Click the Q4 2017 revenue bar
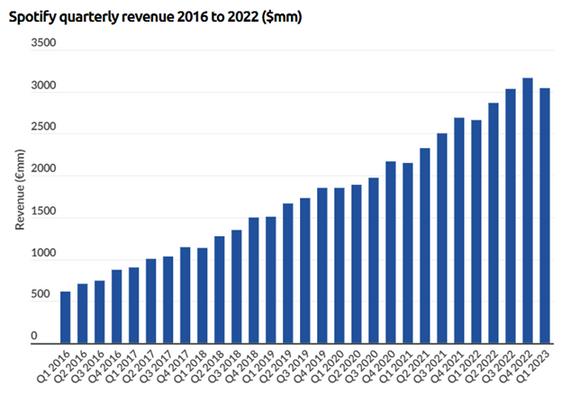Screen dimensions: 562x394 (185, 295)
